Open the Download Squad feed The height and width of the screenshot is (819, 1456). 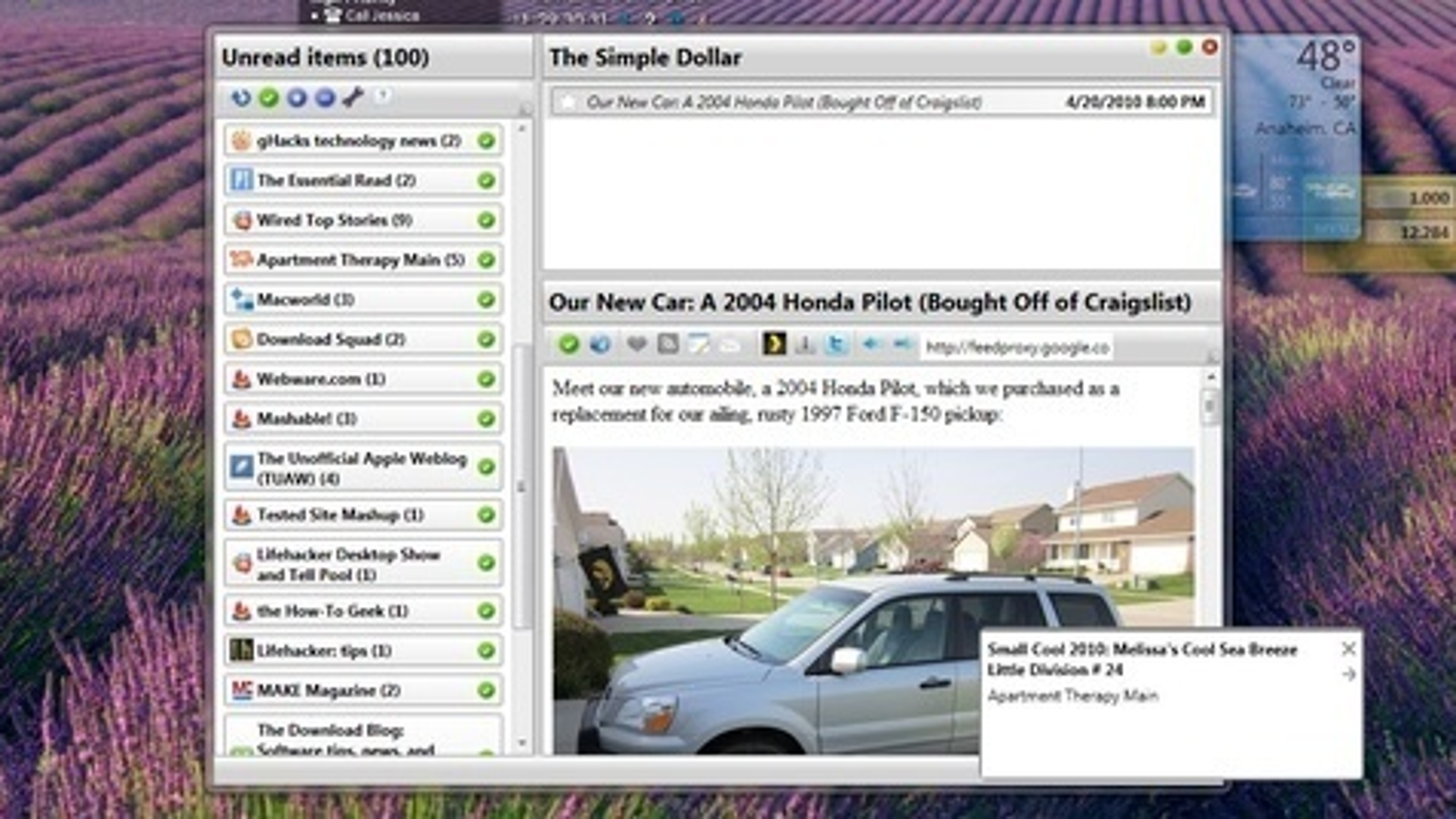click(x=363, y=339)
